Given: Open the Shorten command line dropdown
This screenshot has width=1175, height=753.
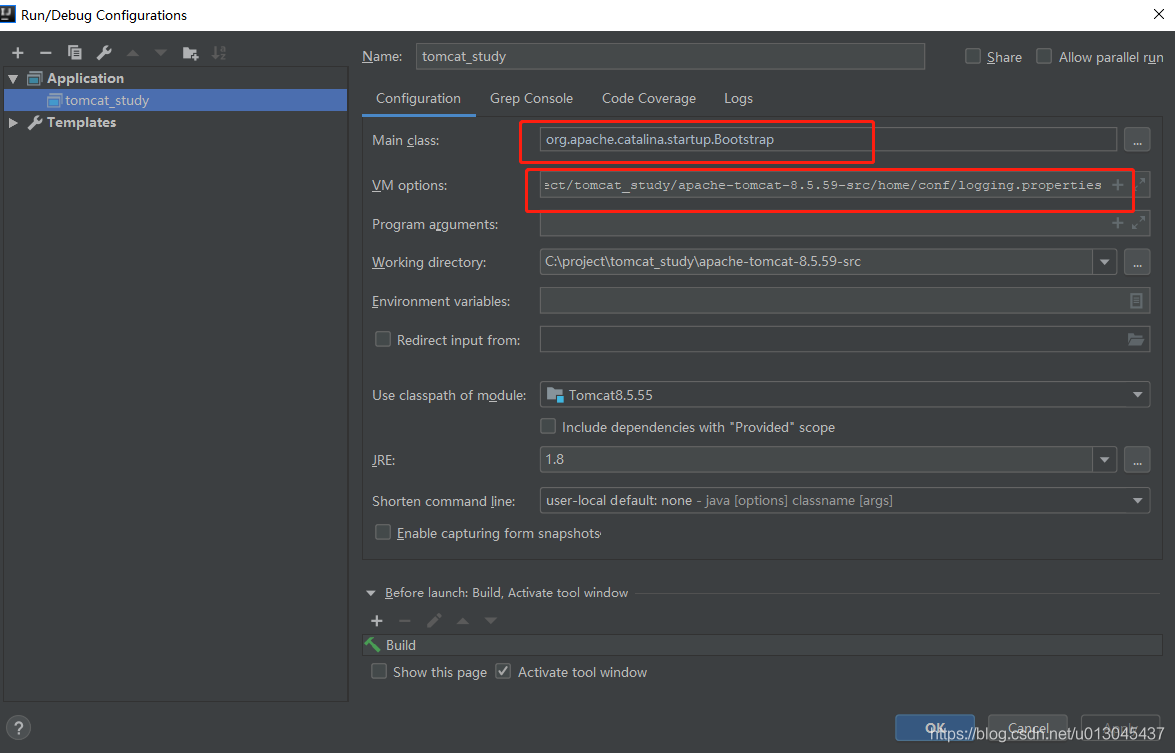Looking at the screenshot, I should point(1138,500).
